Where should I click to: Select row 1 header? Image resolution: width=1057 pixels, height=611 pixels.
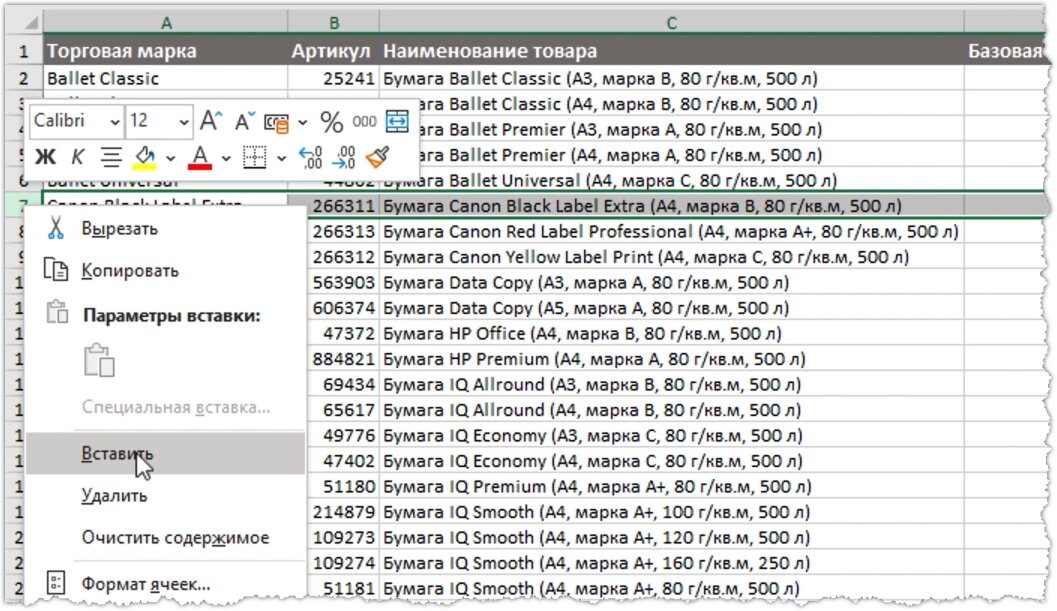(x=24, y=51)
